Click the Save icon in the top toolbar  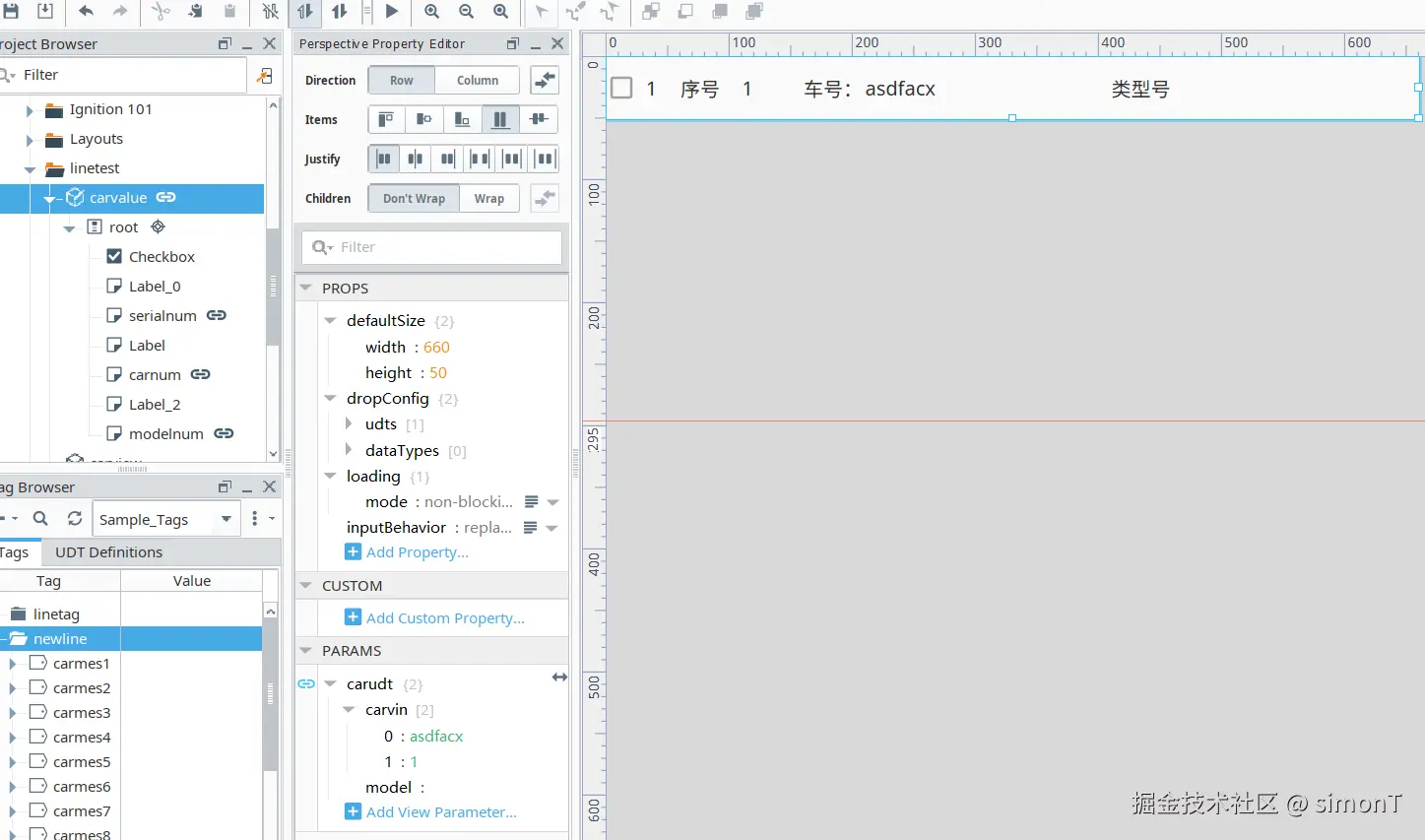click(11, 11)
